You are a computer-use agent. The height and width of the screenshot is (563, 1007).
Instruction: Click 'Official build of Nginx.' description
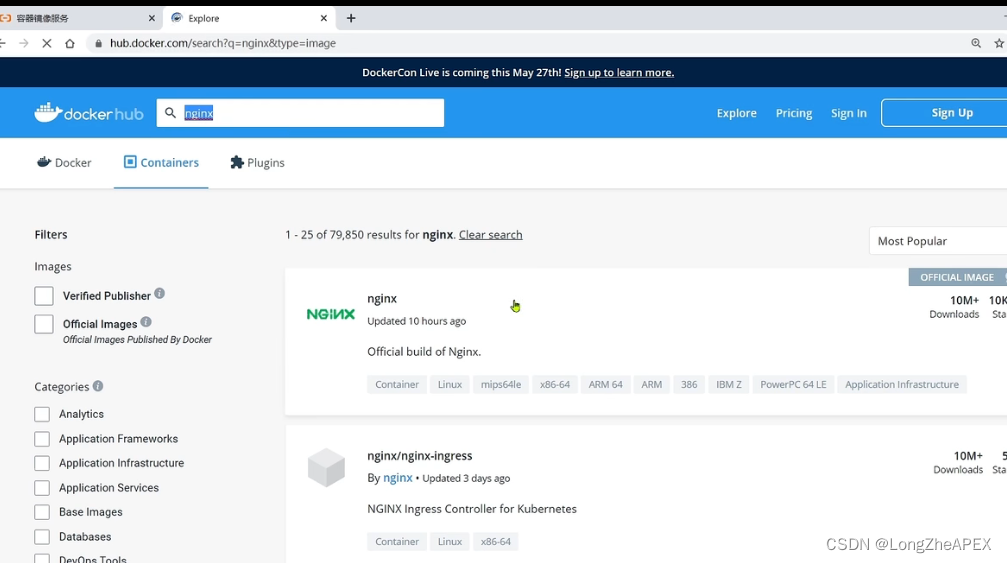(x=424, y=352)
